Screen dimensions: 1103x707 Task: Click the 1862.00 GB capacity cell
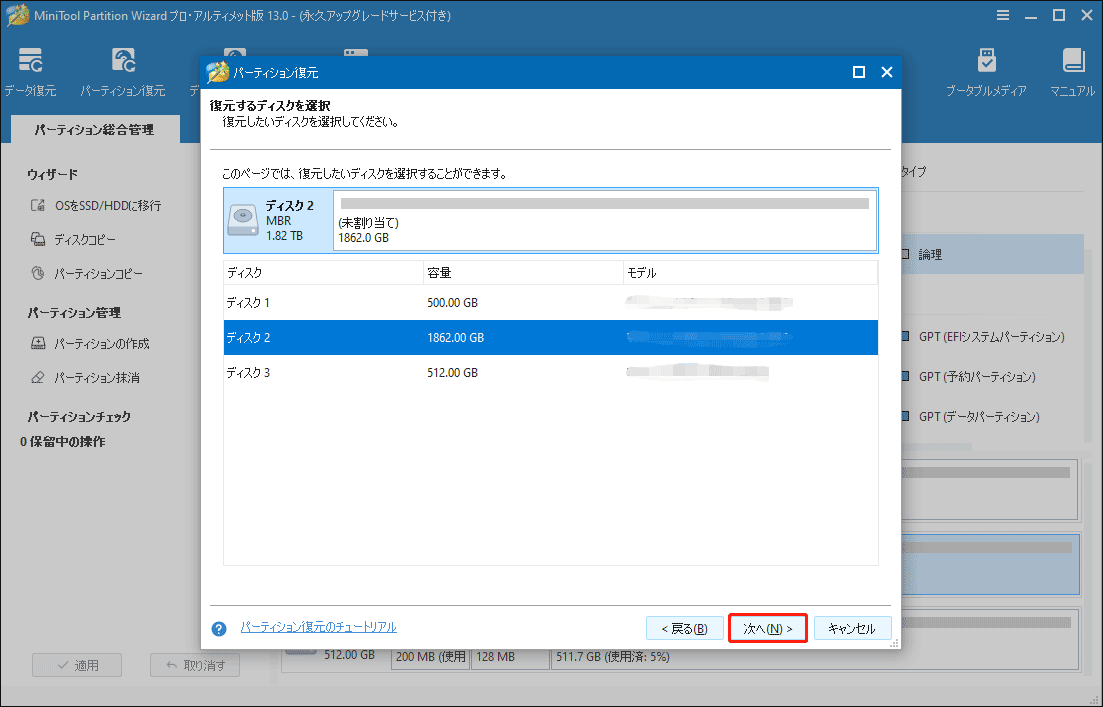pyautogui.click(x=455, y=338)
